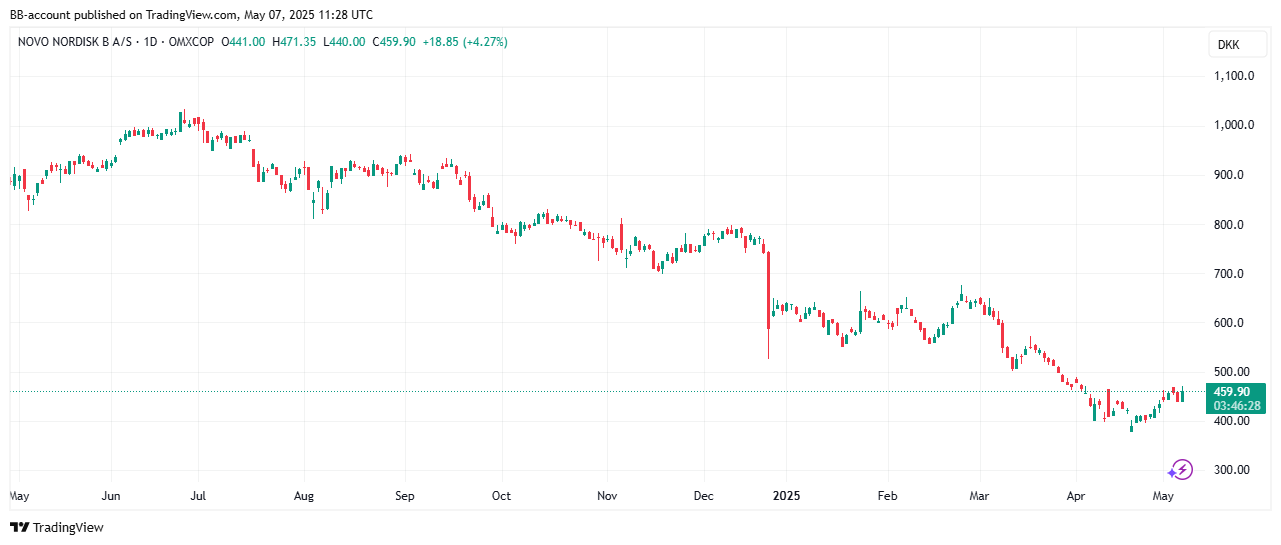The height and width of the screenshot is (545, 1281).
Task: Click the 2025 label on the time axis
Action: (x=786, y=496)
